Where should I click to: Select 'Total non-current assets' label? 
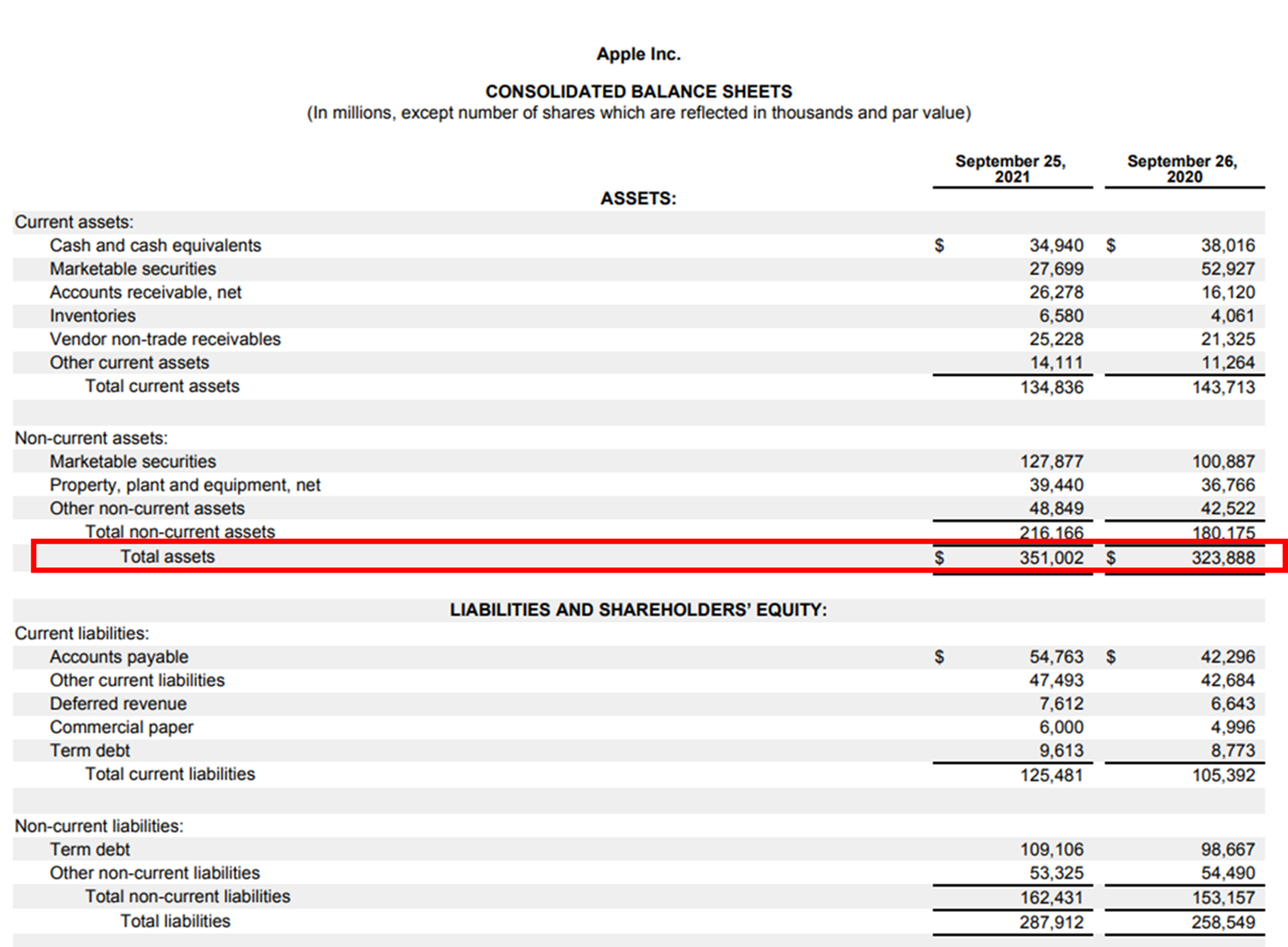(x=180, y=532)
